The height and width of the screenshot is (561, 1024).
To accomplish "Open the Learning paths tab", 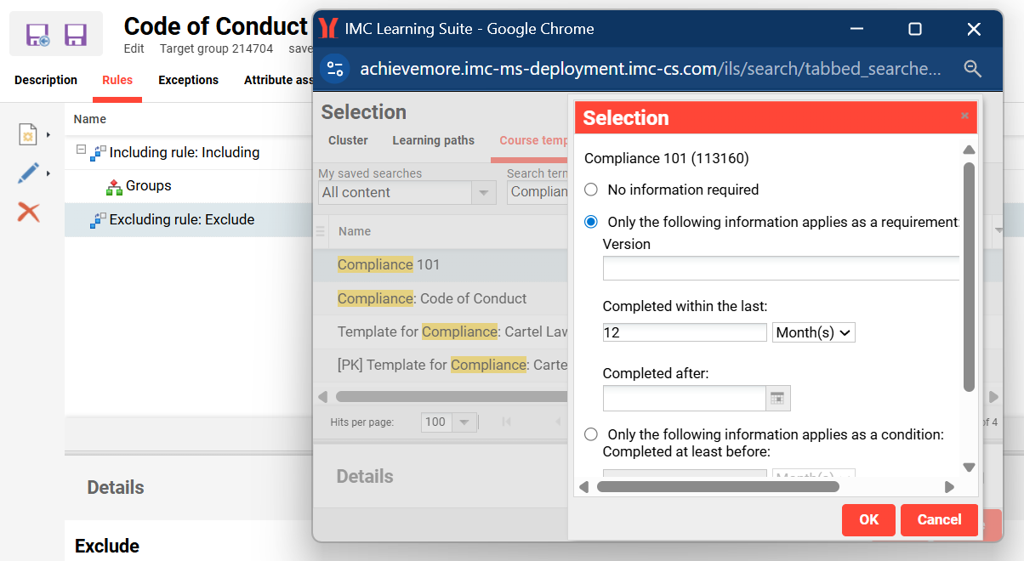I will [x=433, y=141].
